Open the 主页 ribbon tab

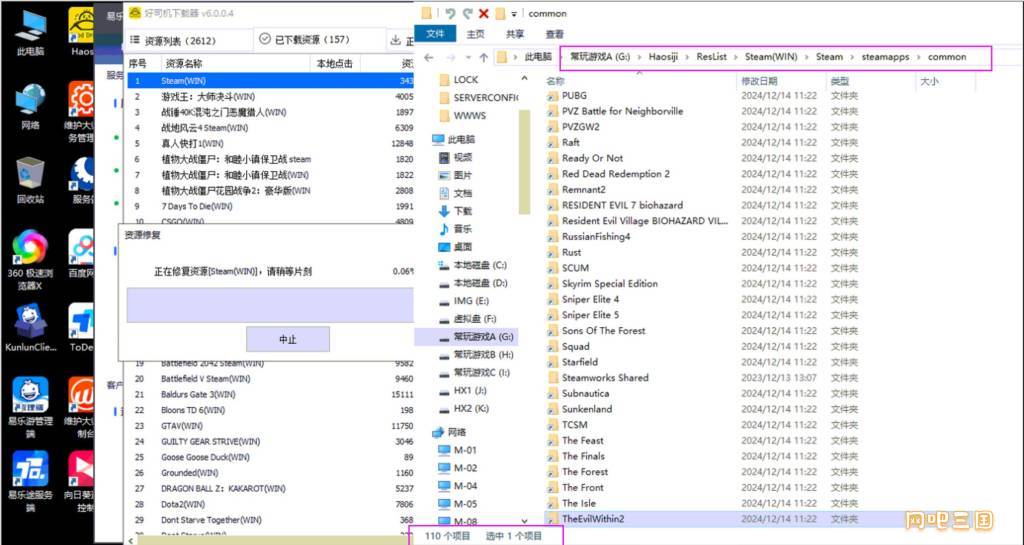[475, 34]
